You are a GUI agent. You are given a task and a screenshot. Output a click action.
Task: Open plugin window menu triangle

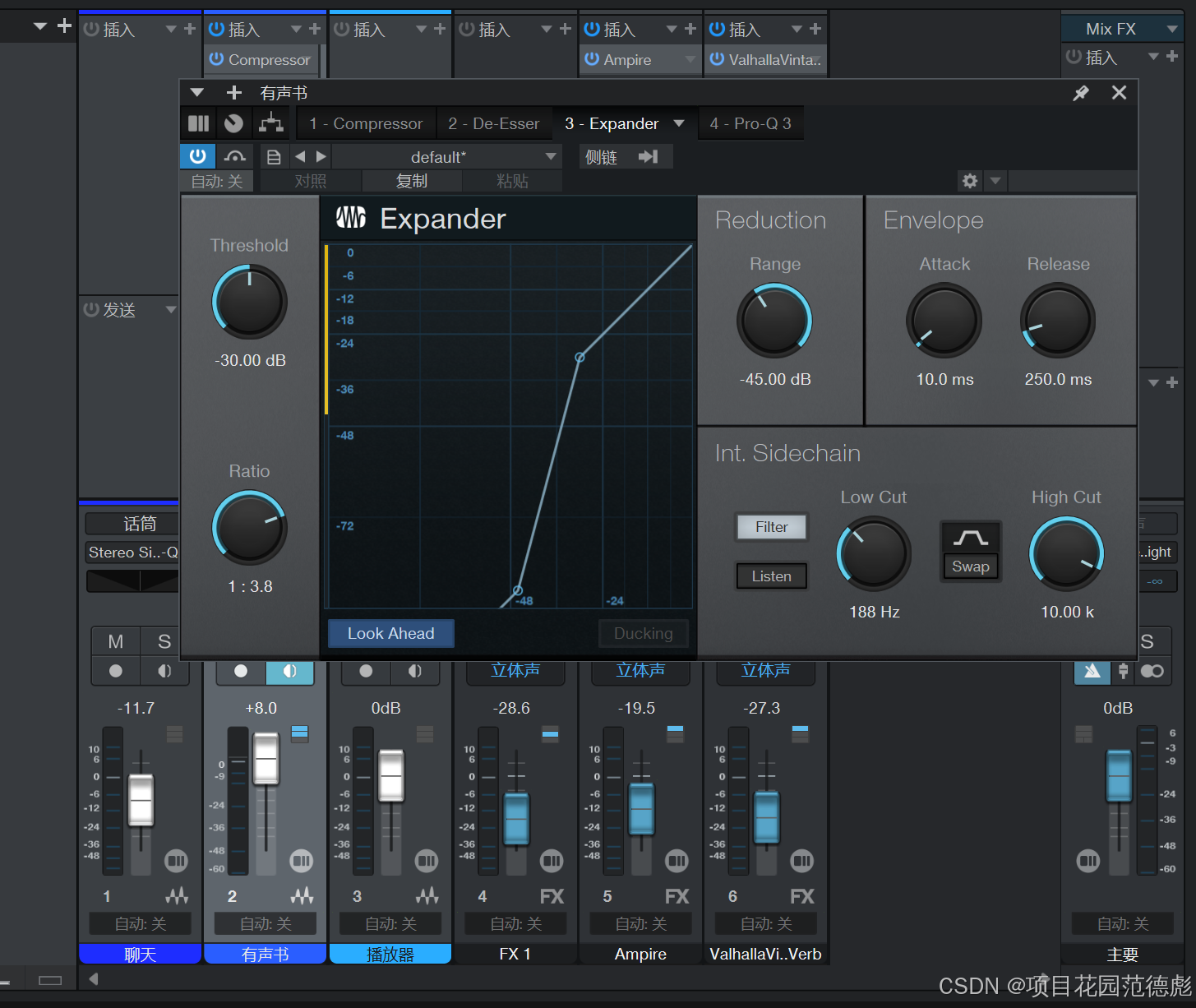point(196,92)
